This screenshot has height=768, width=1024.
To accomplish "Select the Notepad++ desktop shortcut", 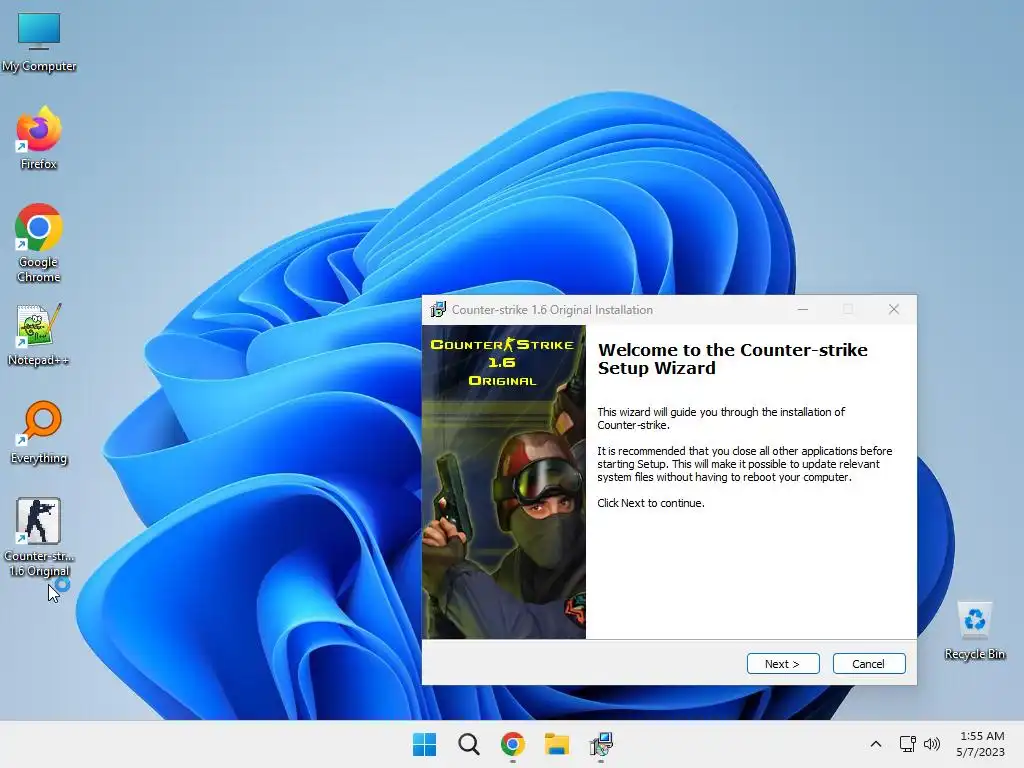I will [39, 334].
